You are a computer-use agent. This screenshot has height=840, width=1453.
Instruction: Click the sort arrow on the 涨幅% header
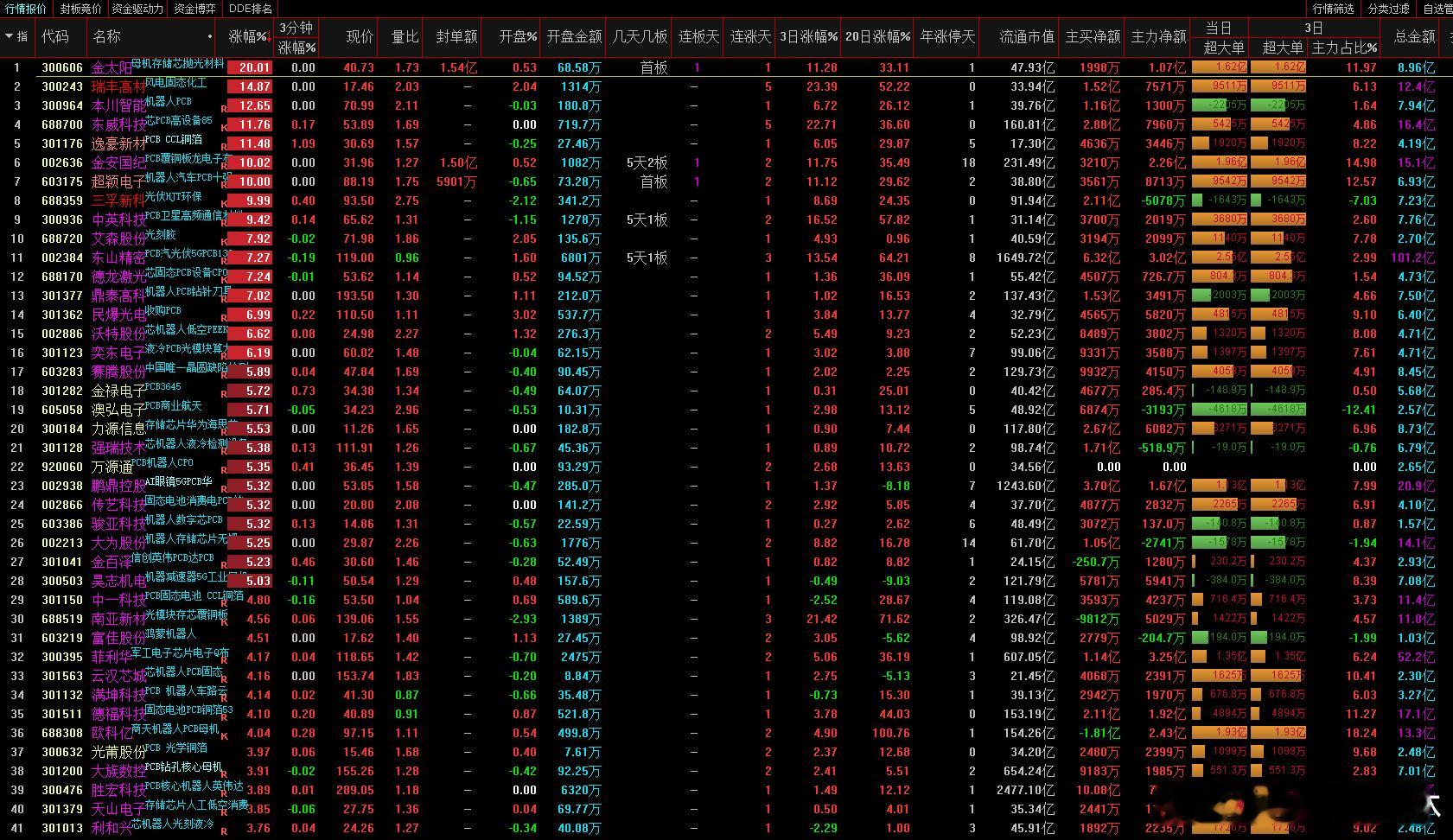tap(270, 37)
